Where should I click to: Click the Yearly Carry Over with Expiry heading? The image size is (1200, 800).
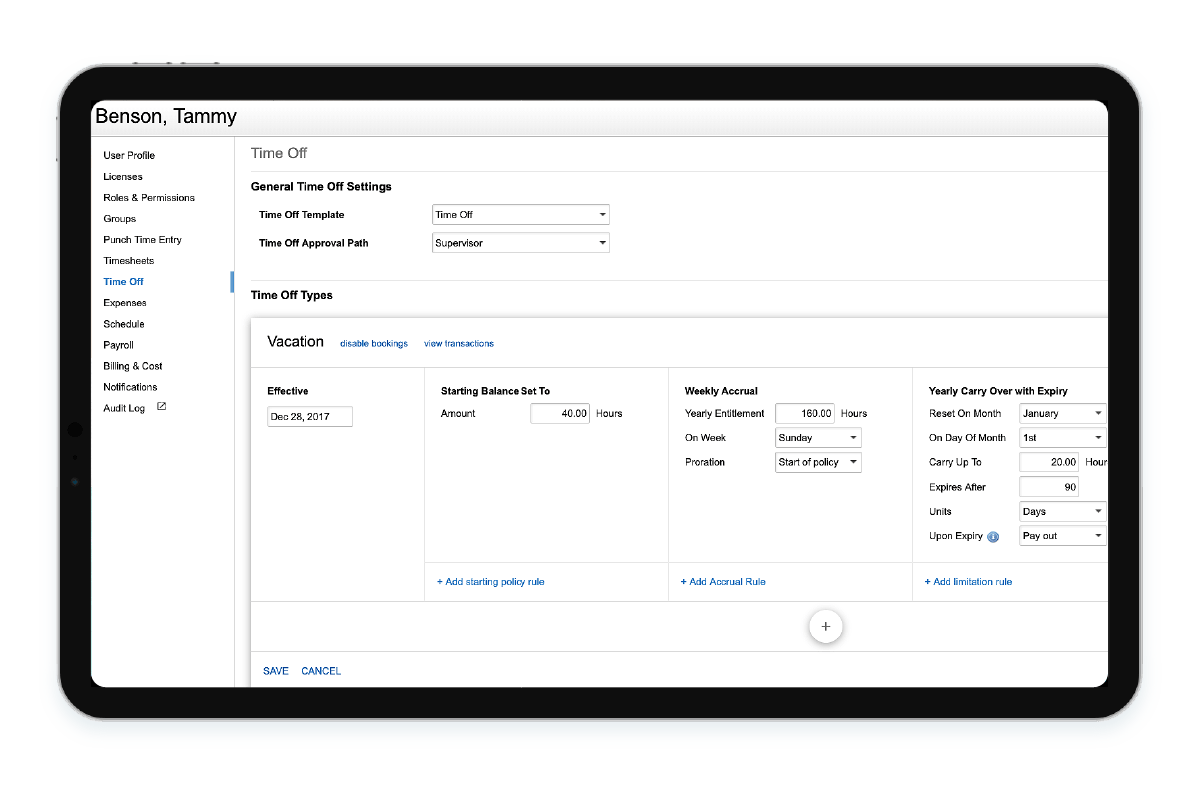[x=998, y=391]
